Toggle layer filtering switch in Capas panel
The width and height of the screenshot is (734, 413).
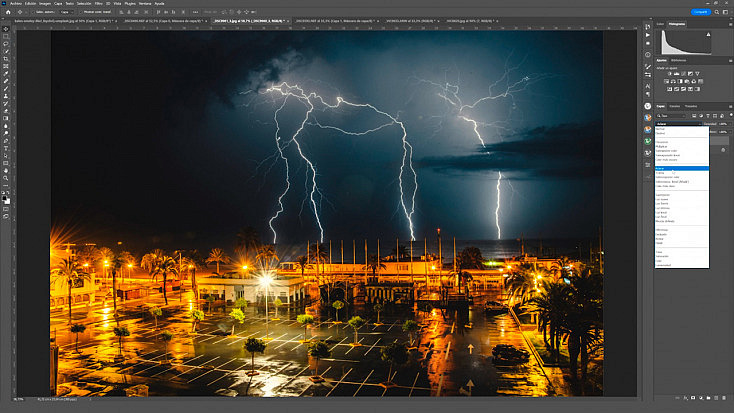click(x=731, y=114)
